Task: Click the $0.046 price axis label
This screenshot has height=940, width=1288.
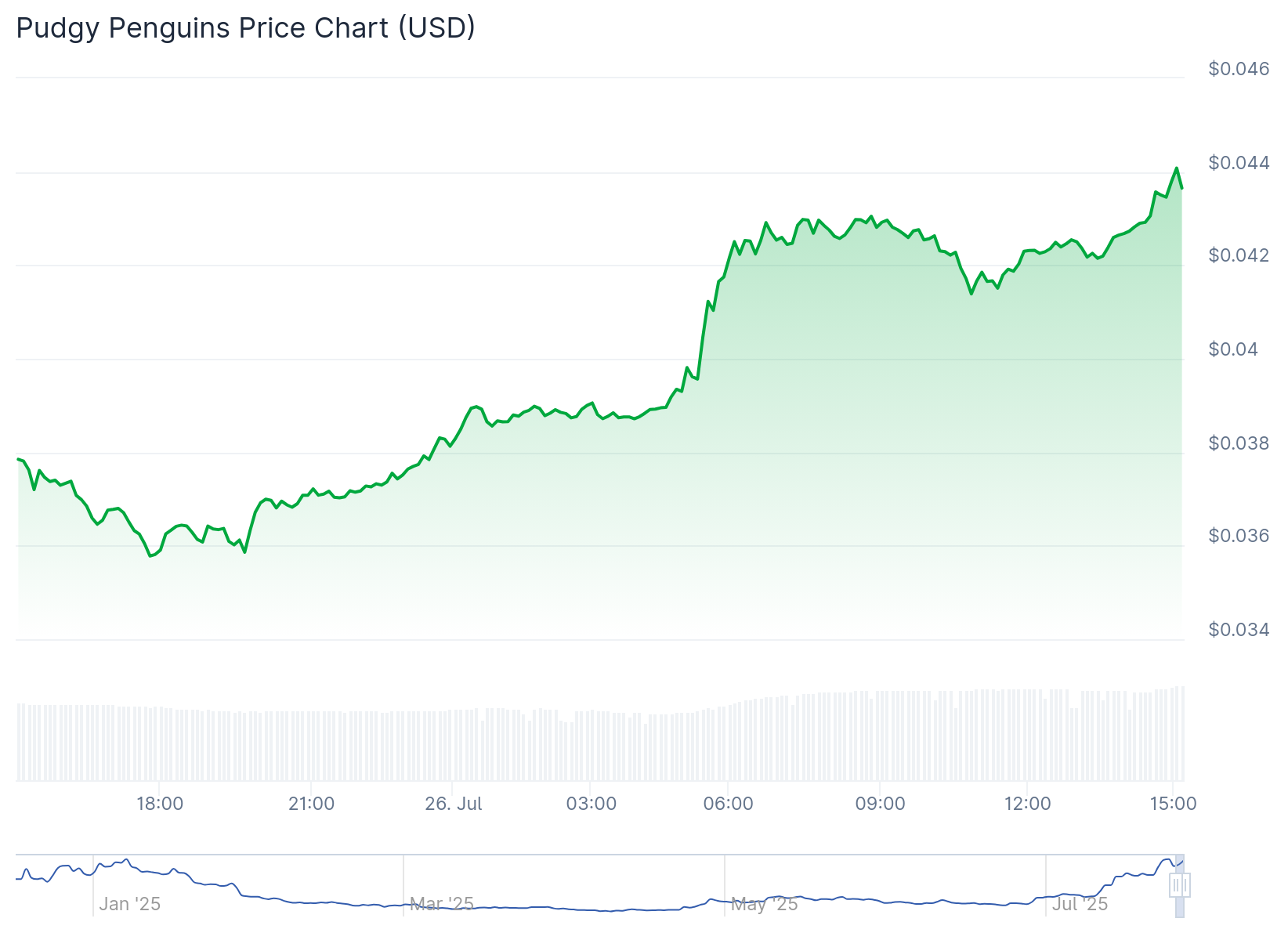Action: click(x=1239, y=69)
